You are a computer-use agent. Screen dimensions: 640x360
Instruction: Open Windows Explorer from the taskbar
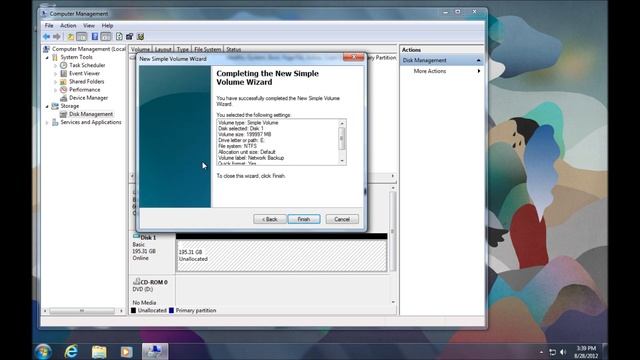[99, 351]
